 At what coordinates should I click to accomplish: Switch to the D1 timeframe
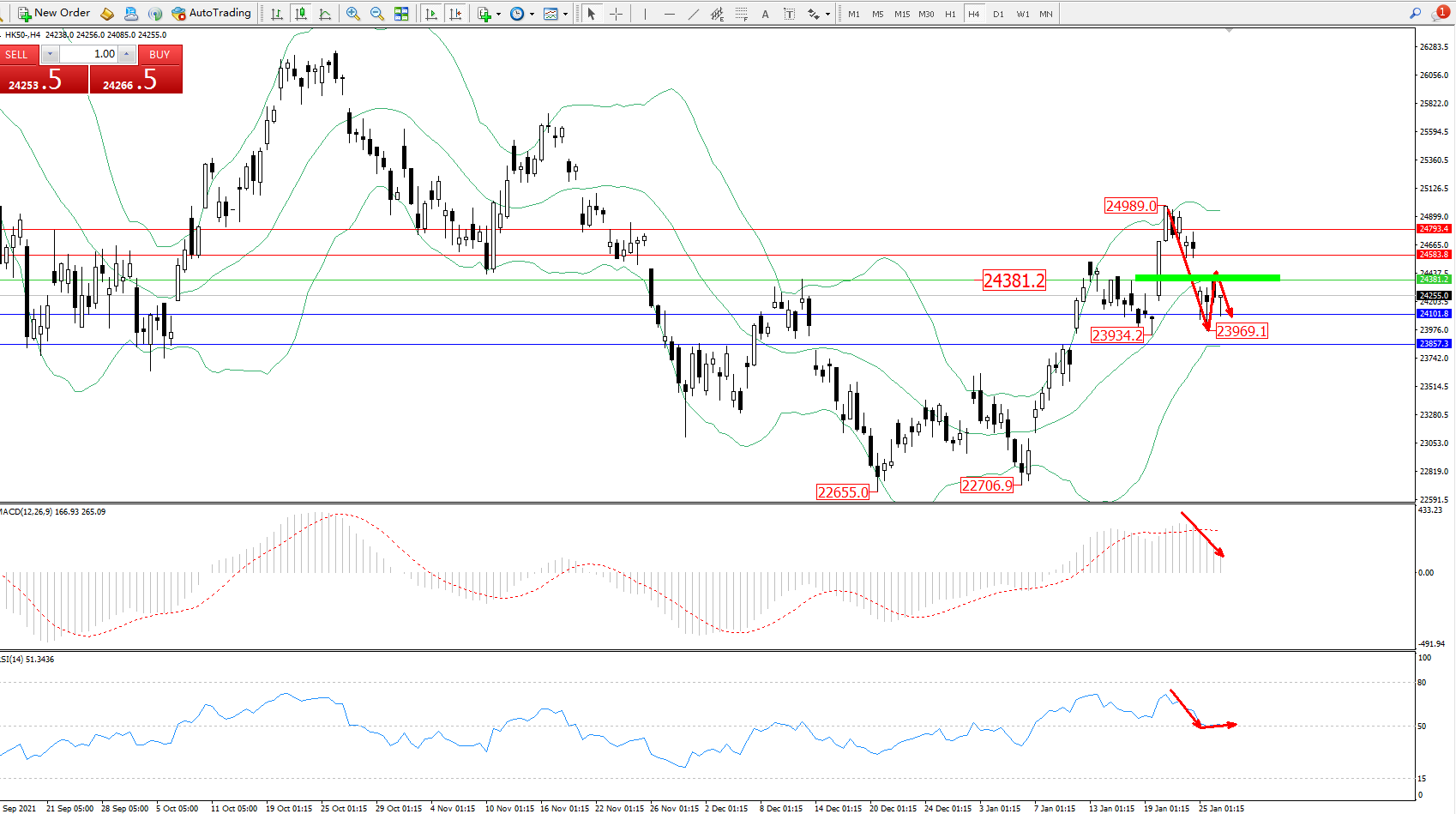tap(998, 14)
